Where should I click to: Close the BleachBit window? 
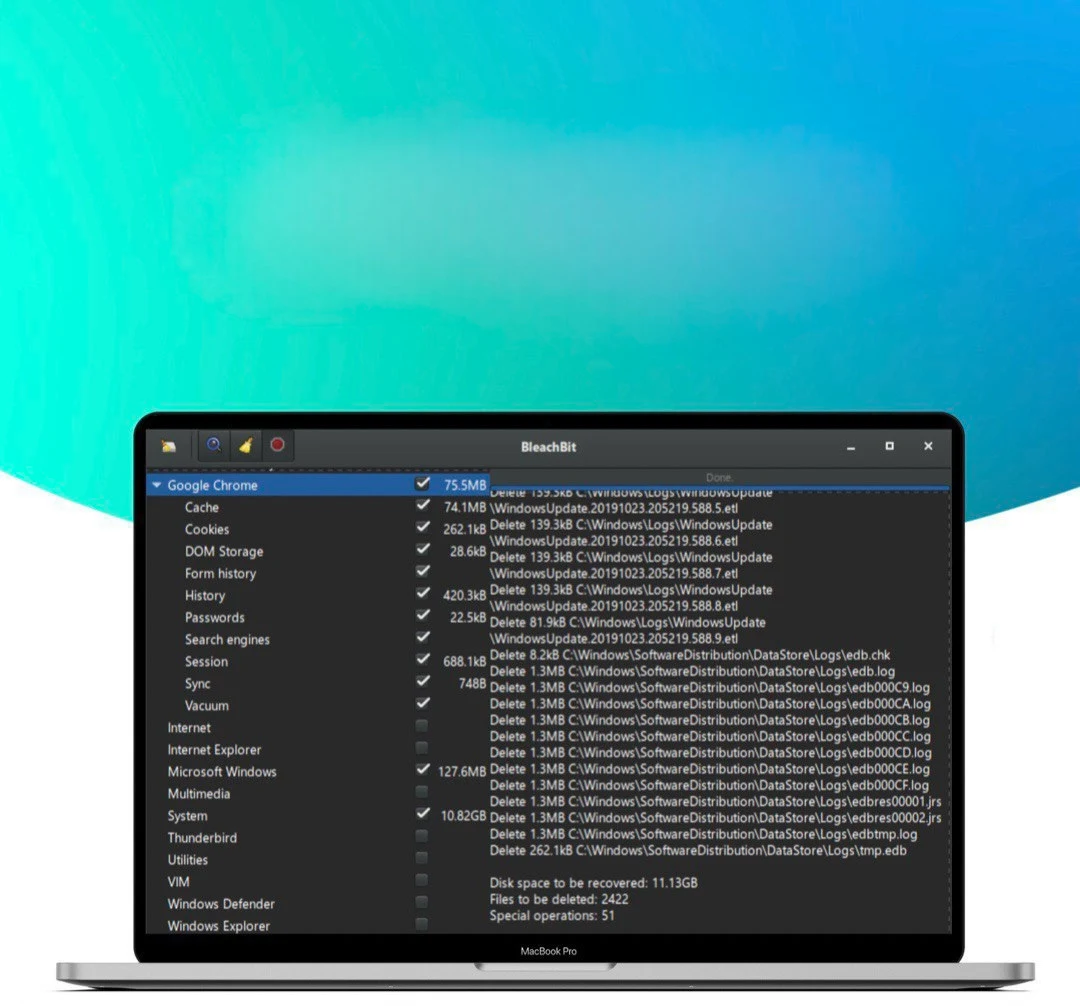point(928,446)
